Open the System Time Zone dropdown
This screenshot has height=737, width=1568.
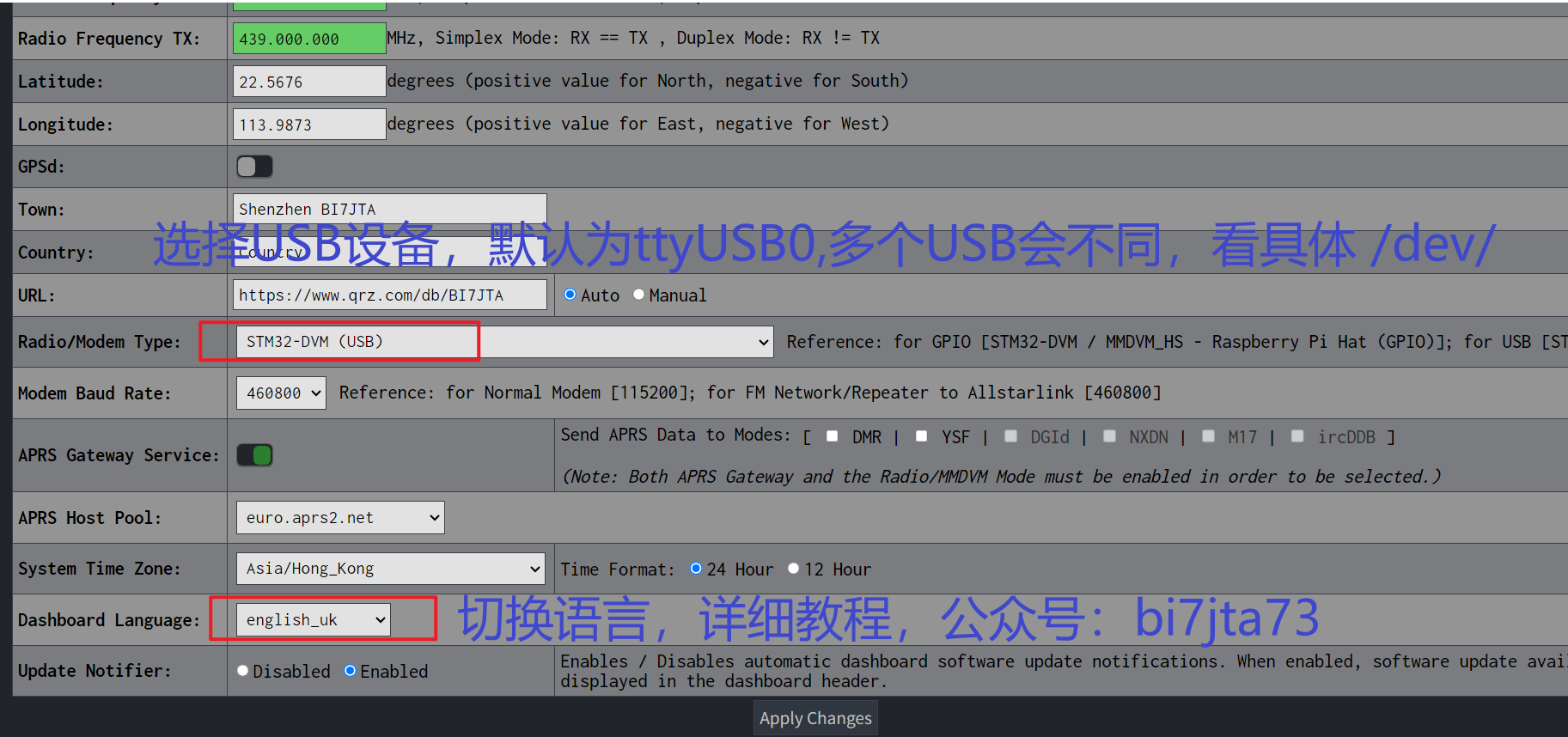390,569
